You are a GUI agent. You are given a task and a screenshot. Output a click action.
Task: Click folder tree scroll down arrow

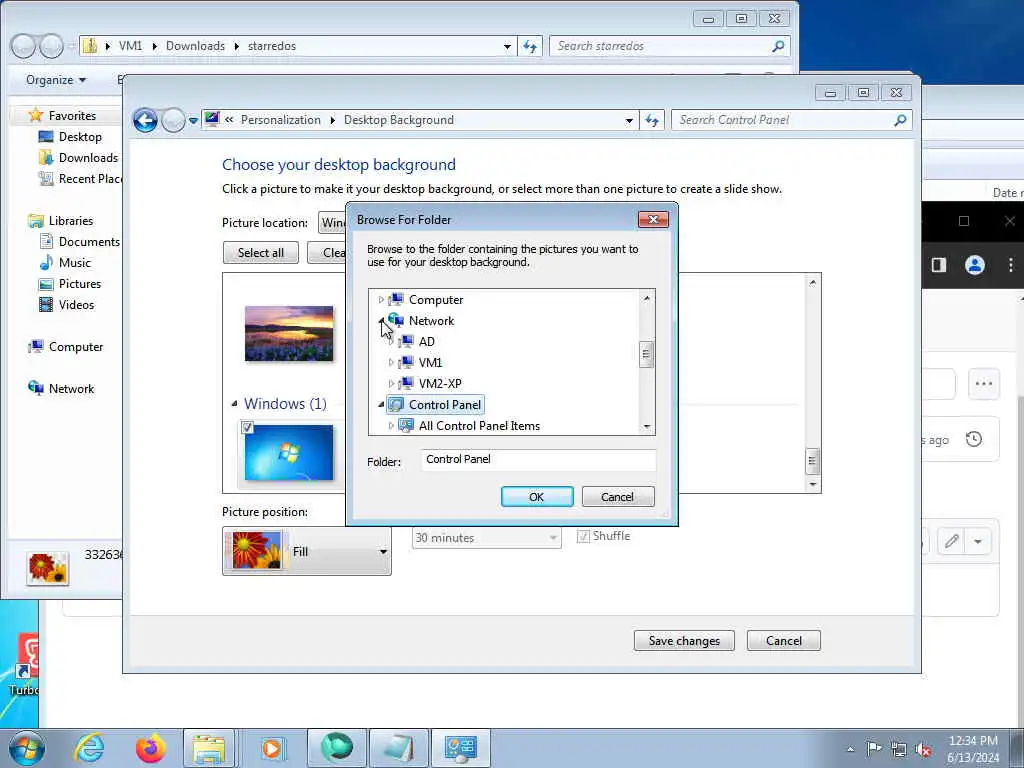647,426
